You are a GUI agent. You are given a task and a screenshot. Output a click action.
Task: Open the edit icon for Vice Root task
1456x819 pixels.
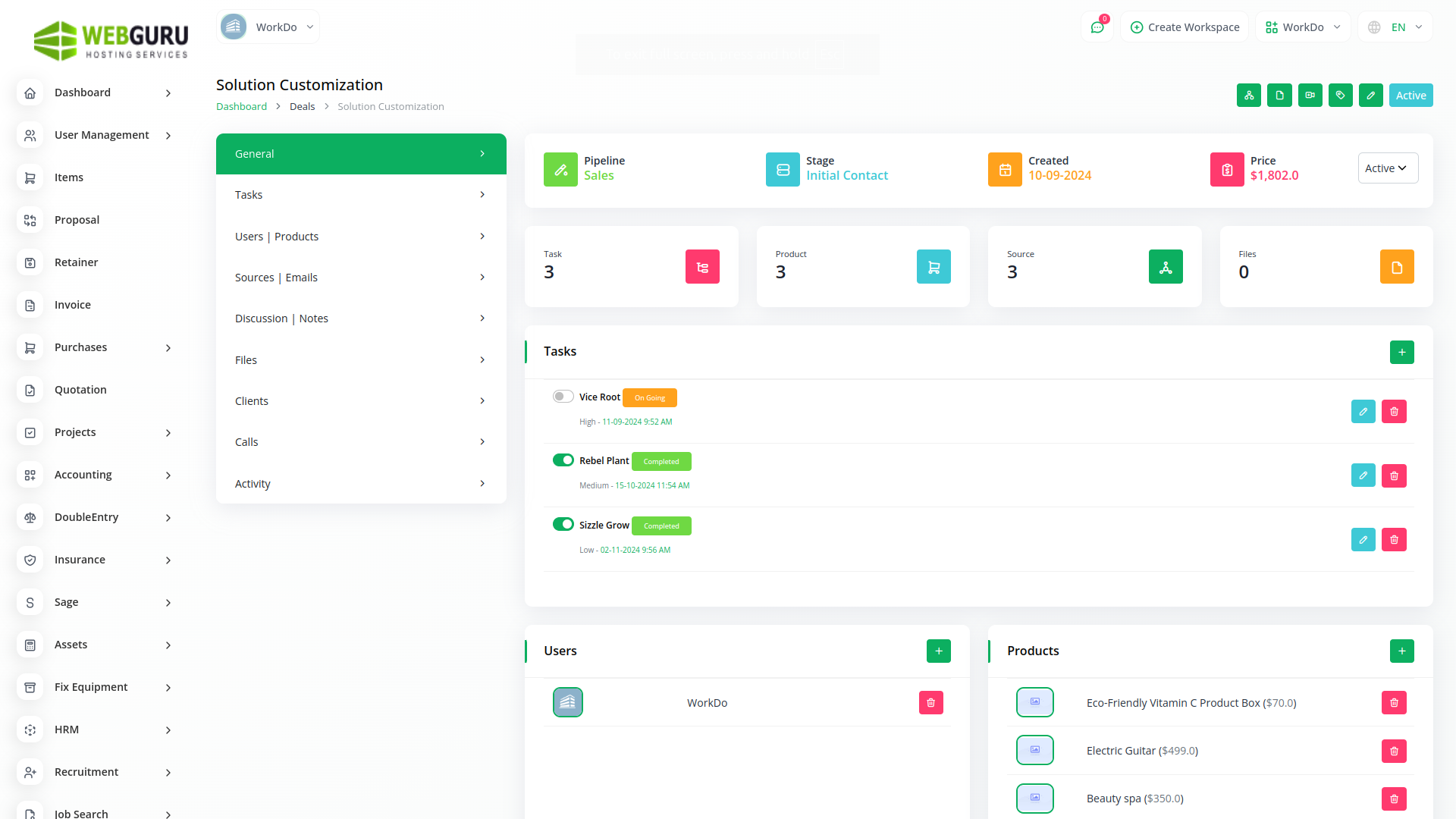pyautogui.click(x=1363, y=411)
